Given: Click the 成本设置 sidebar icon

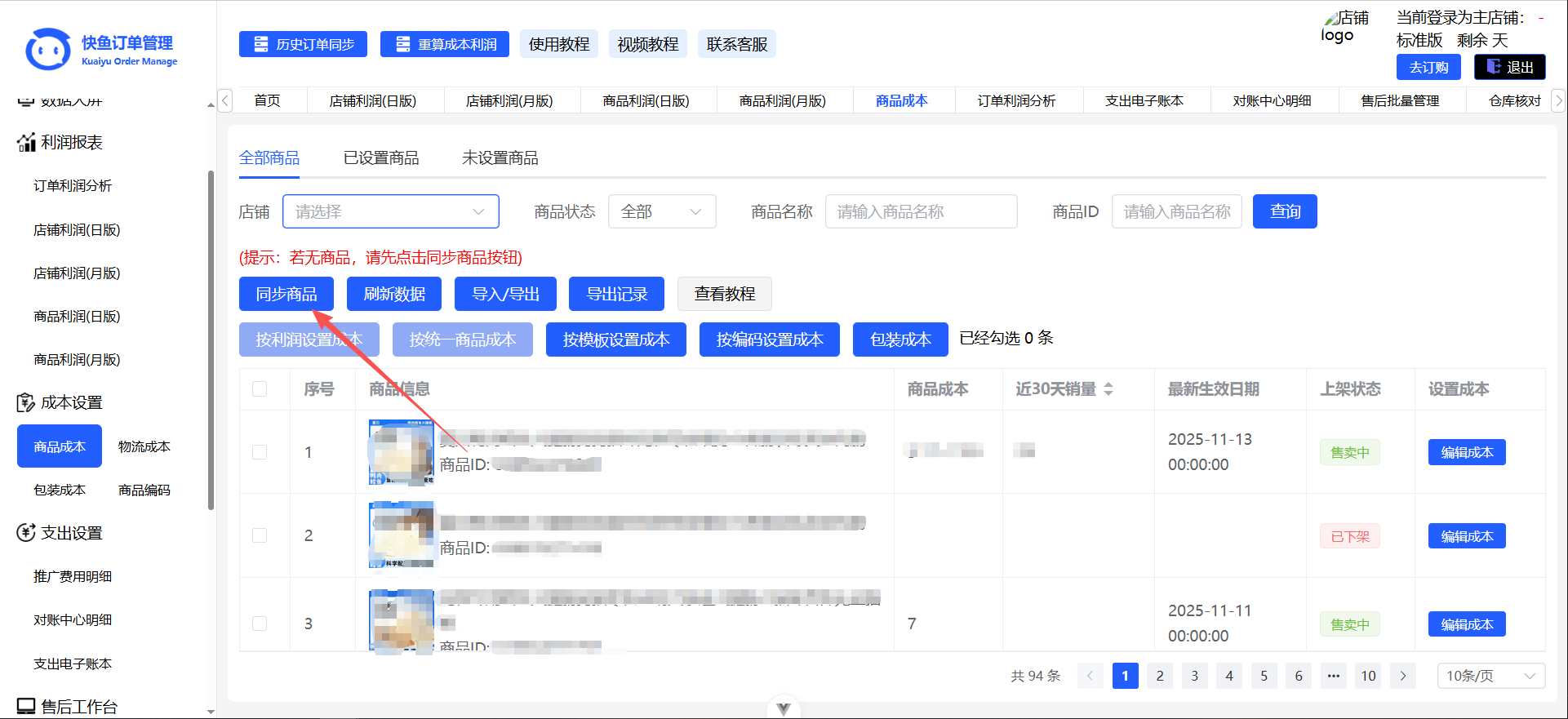Looking at the screenshot, I should click(x=26, y=402).
